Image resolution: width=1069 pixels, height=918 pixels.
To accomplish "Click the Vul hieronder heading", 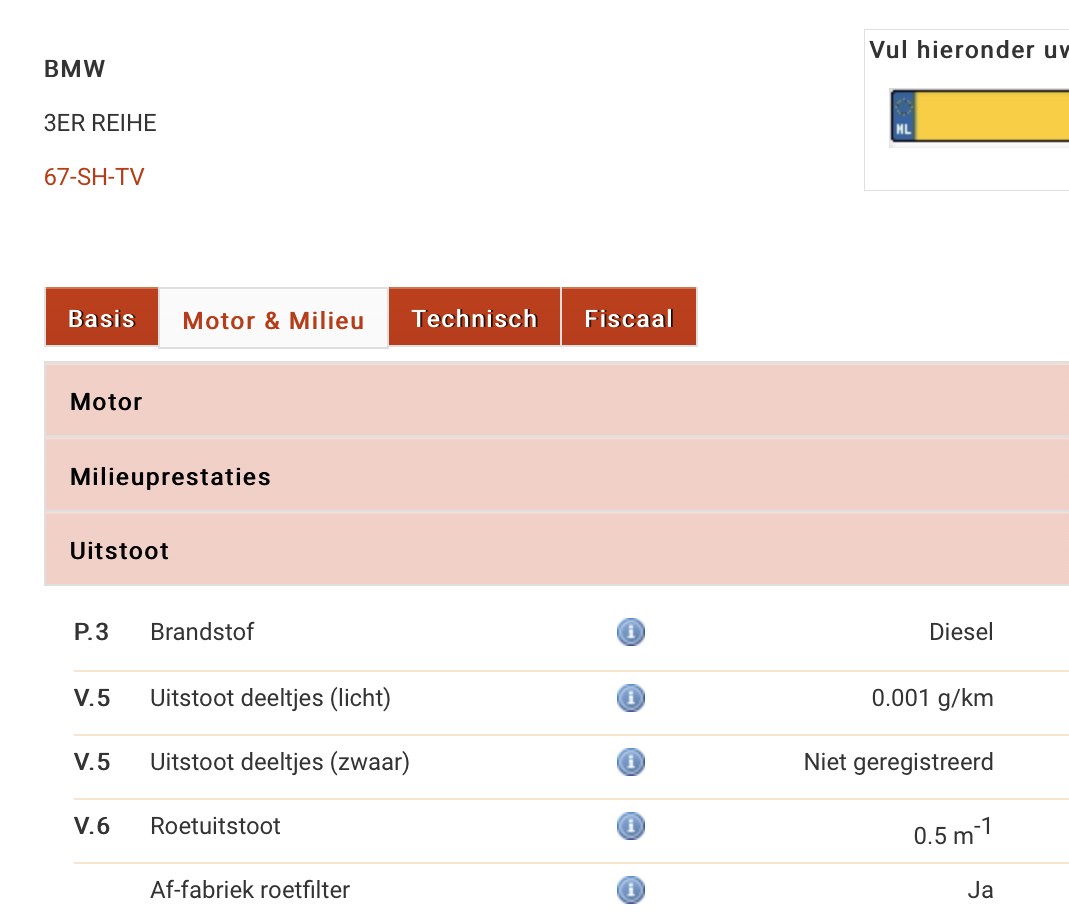I will 969,50.
